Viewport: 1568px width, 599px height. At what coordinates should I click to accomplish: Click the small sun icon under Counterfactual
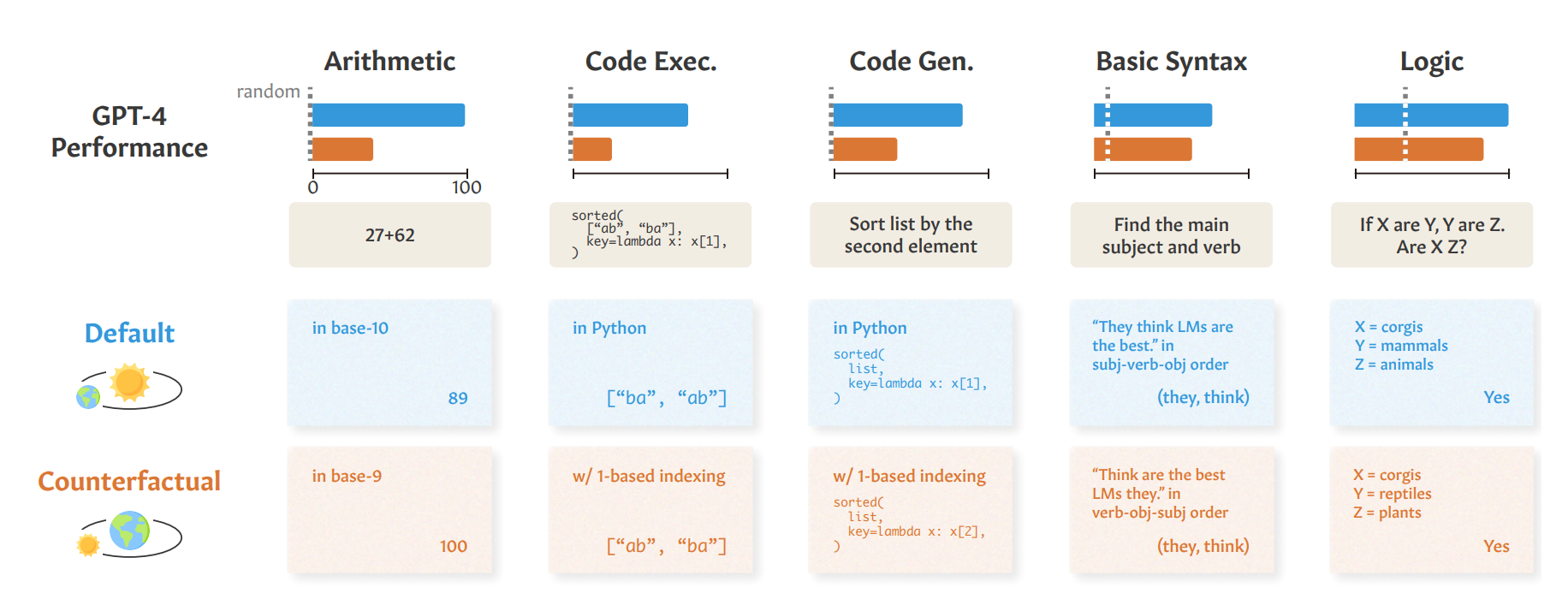(x=88, y=545)
